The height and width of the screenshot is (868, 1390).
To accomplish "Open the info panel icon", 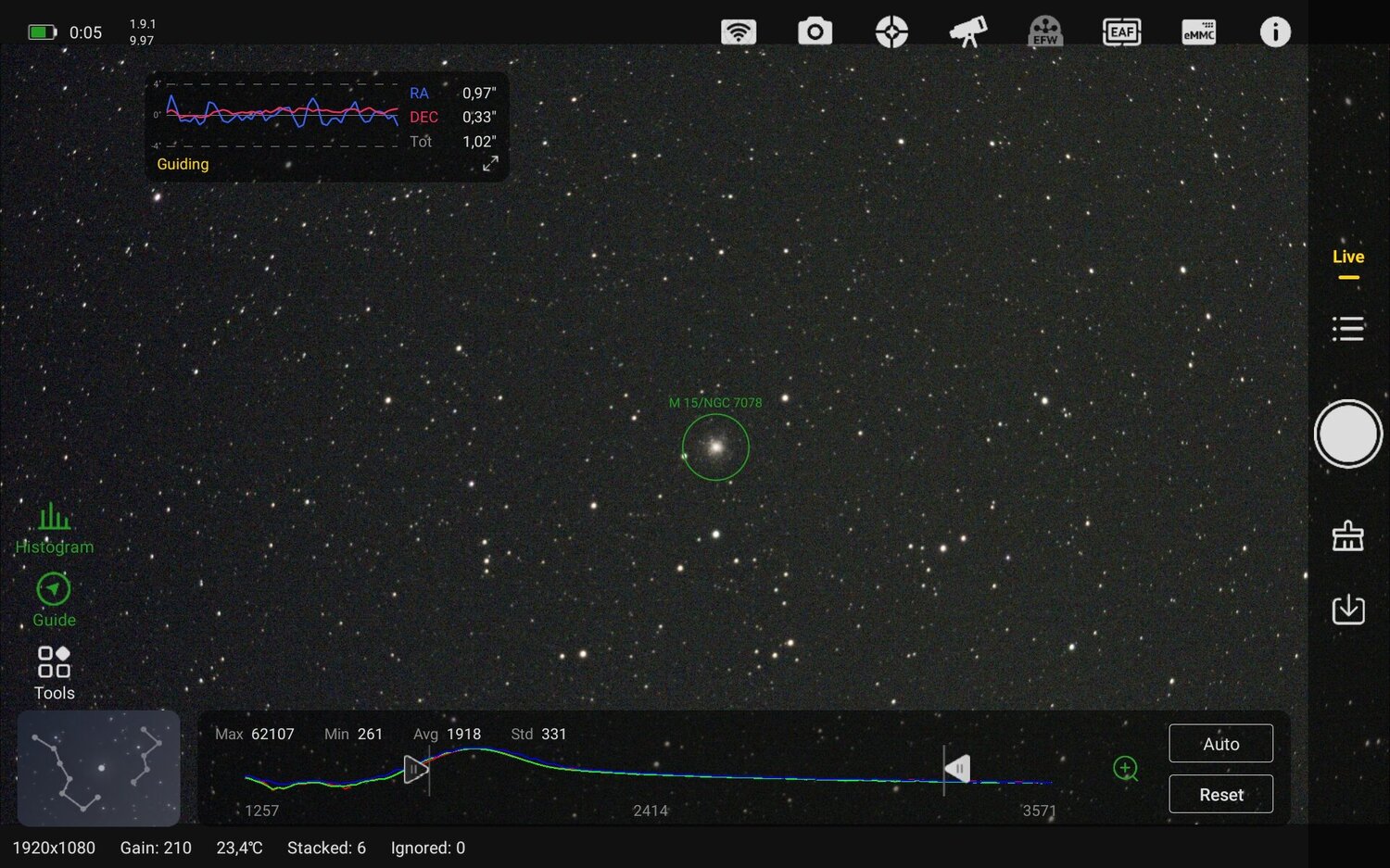I will (1274, 31).
